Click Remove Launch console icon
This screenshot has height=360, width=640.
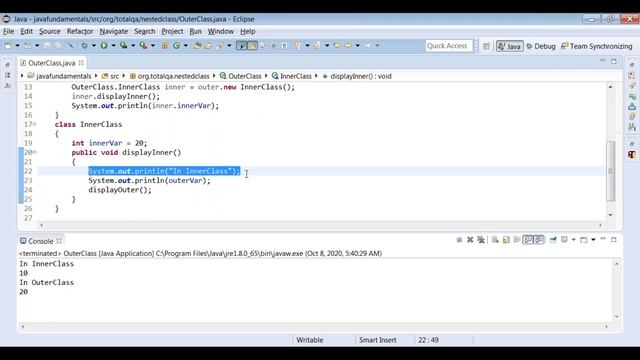(x=470, y=240)
